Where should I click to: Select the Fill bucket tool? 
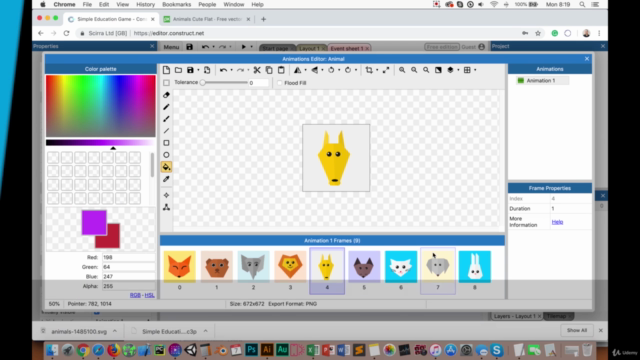[x=166, y=167]
